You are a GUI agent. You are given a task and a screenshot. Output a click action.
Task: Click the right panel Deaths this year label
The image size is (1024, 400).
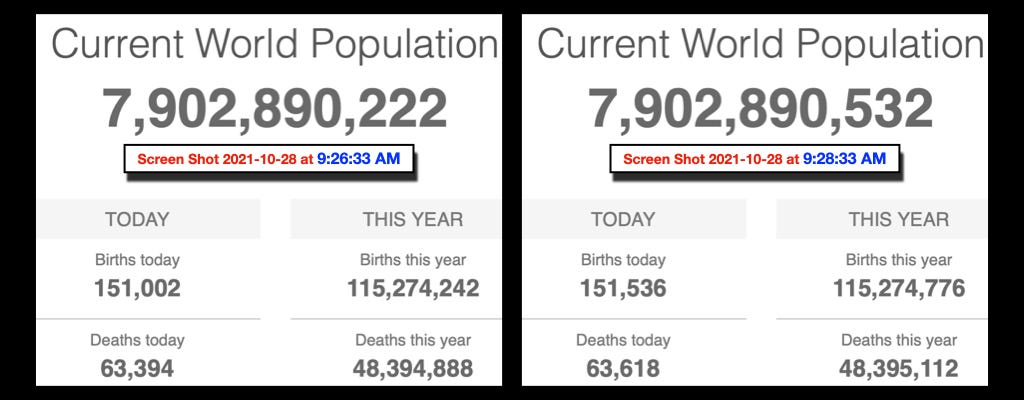899,340
